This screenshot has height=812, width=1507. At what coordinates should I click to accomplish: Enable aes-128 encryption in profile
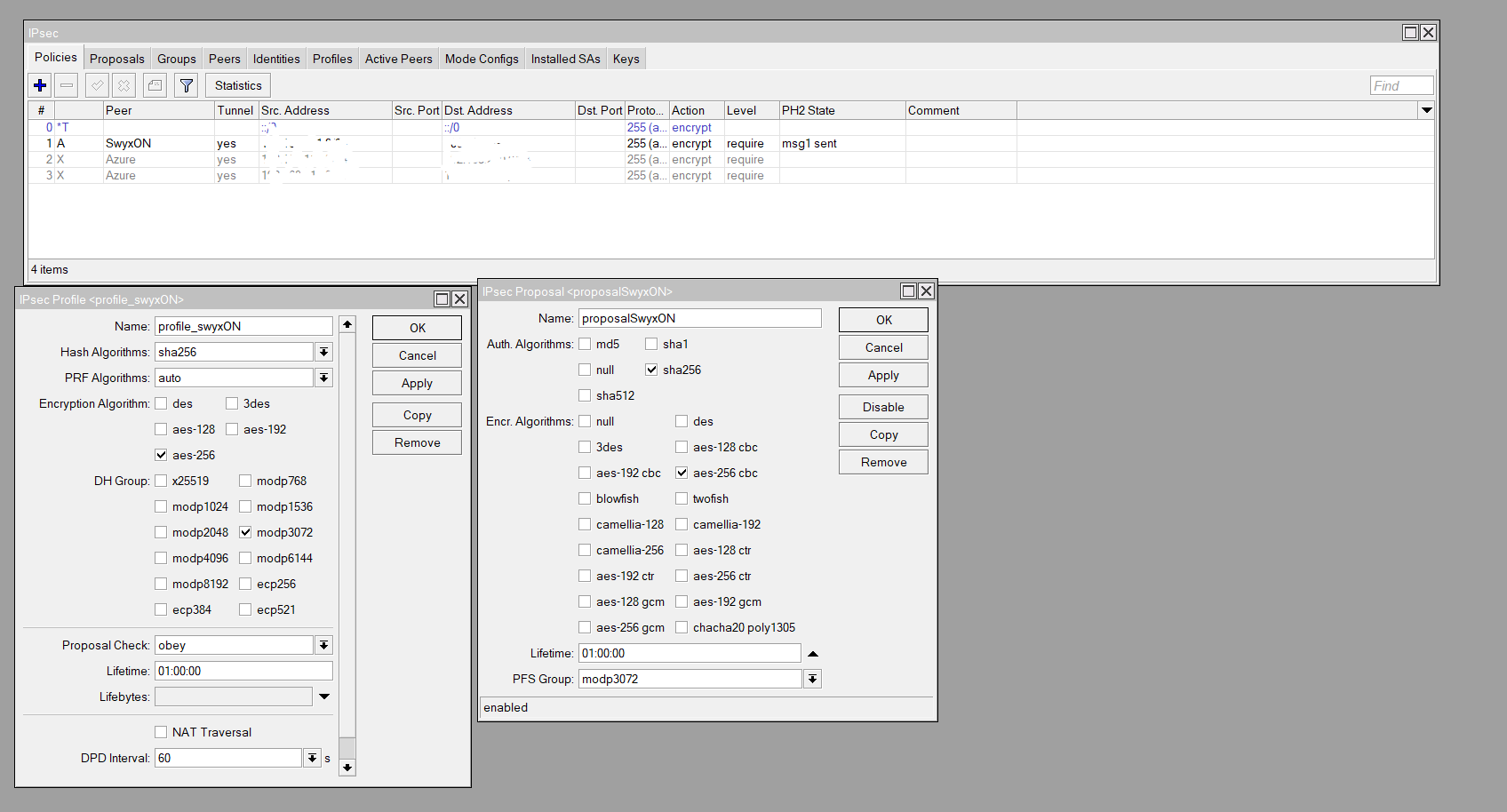[x=161, y=429]
